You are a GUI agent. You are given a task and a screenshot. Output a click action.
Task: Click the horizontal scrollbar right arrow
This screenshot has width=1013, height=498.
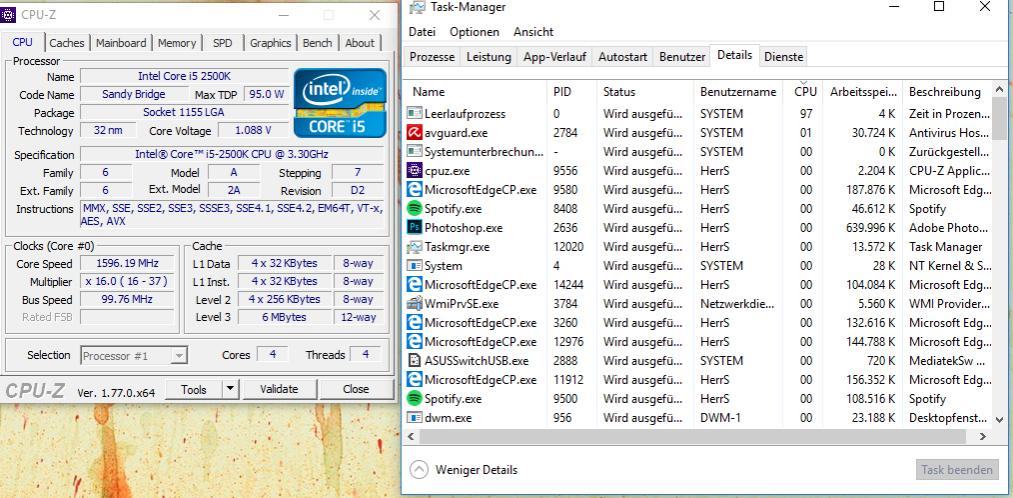point(983,437)
